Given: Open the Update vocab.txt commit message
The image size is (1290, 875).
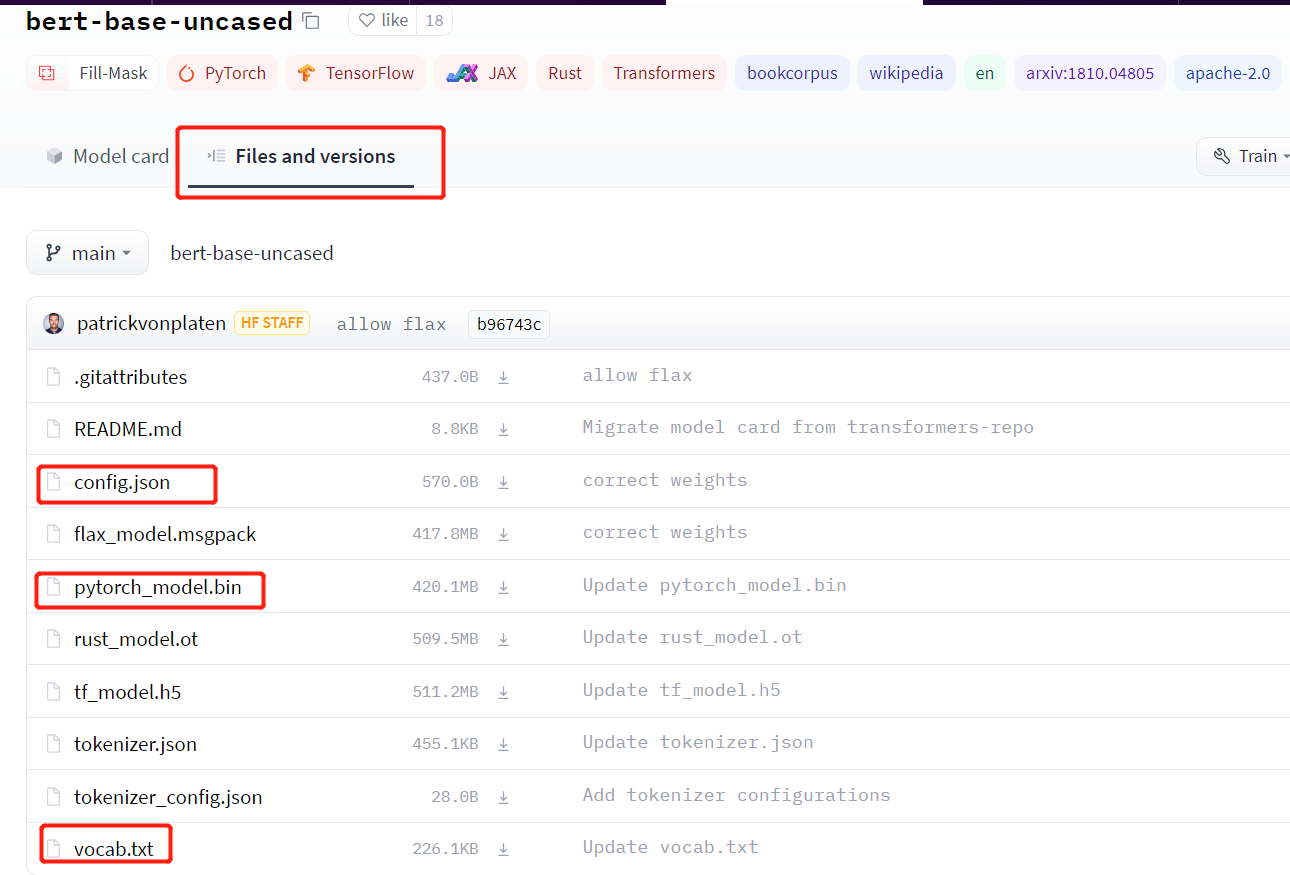Looking at the screenshot, I should pyautogui.click(x=670, y=847).
